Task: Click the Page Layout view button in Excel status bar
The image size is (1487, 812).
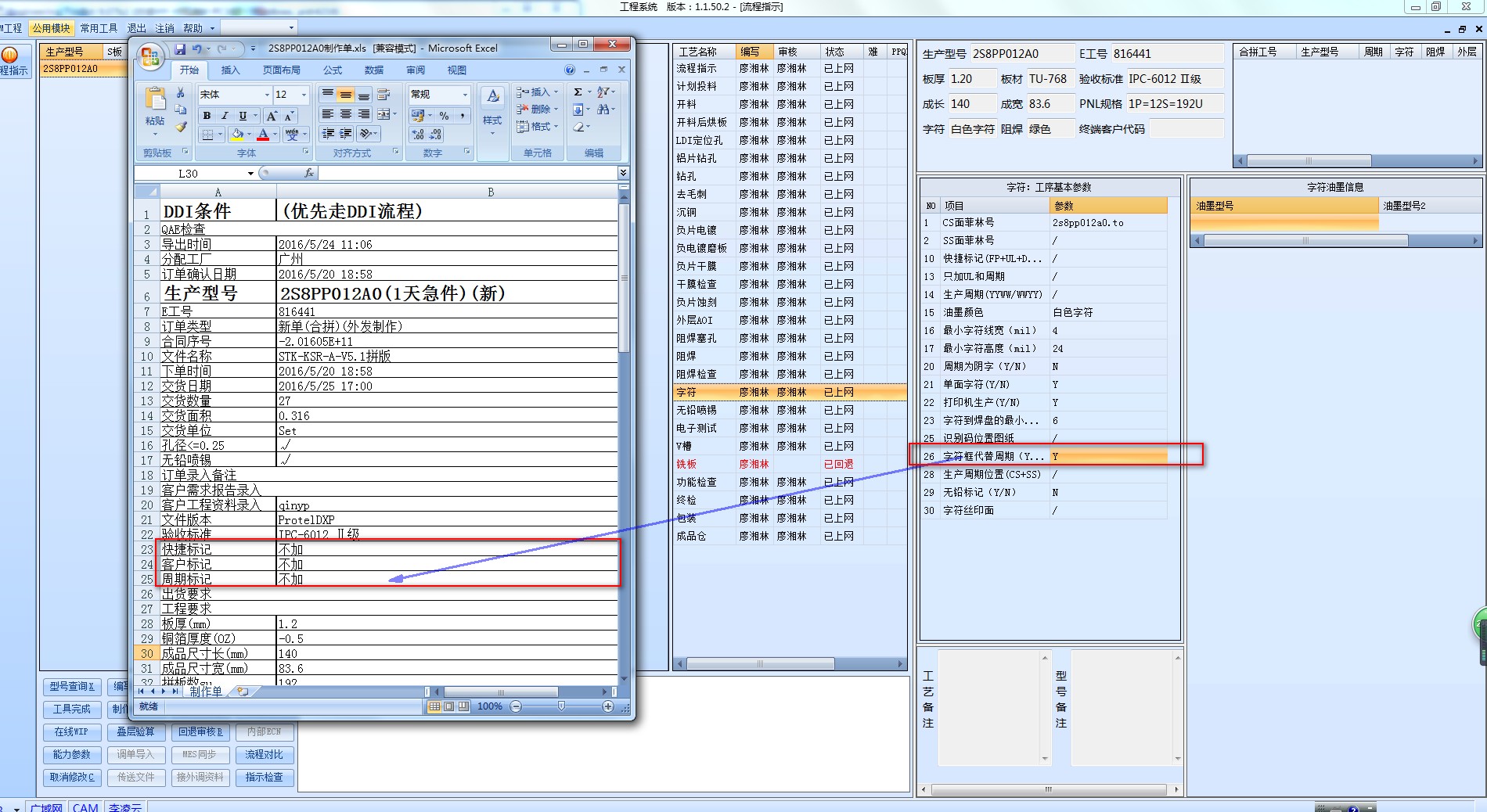Action: (x=449, y=706)
